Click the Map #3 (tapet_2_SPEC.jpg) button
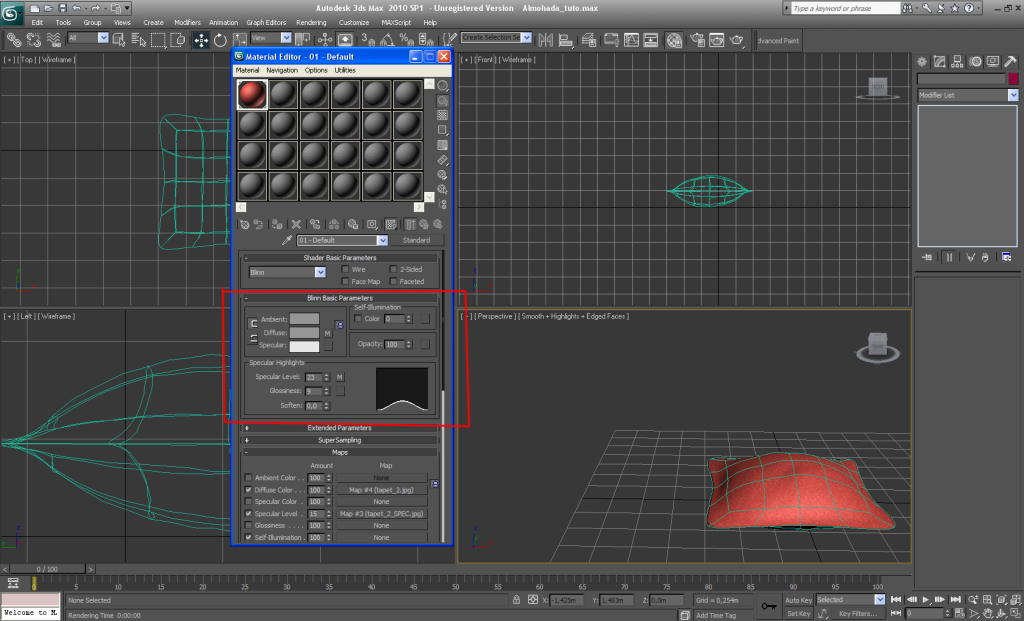This screenshot has width=1024, height=621. [x=381, y=514]
